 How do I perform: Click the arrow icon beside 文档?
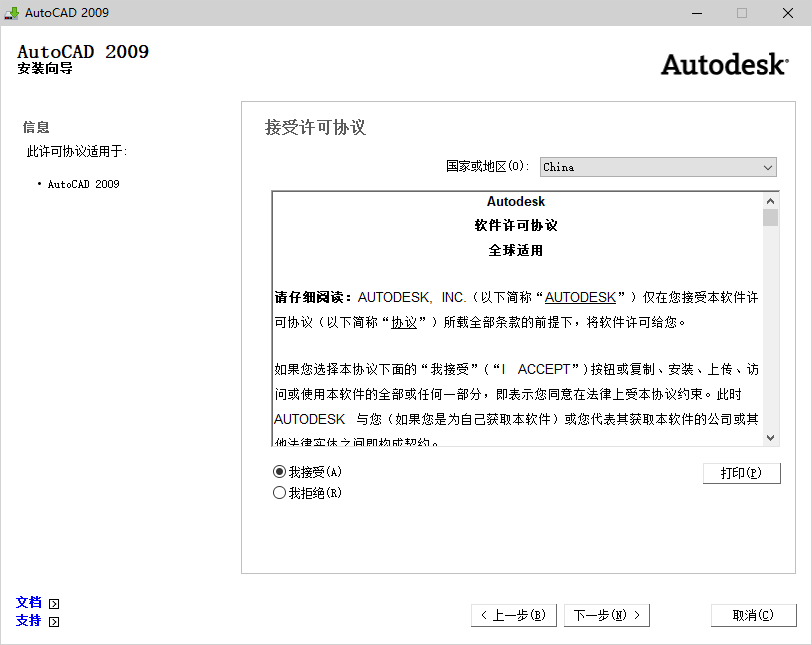point(53,602)
